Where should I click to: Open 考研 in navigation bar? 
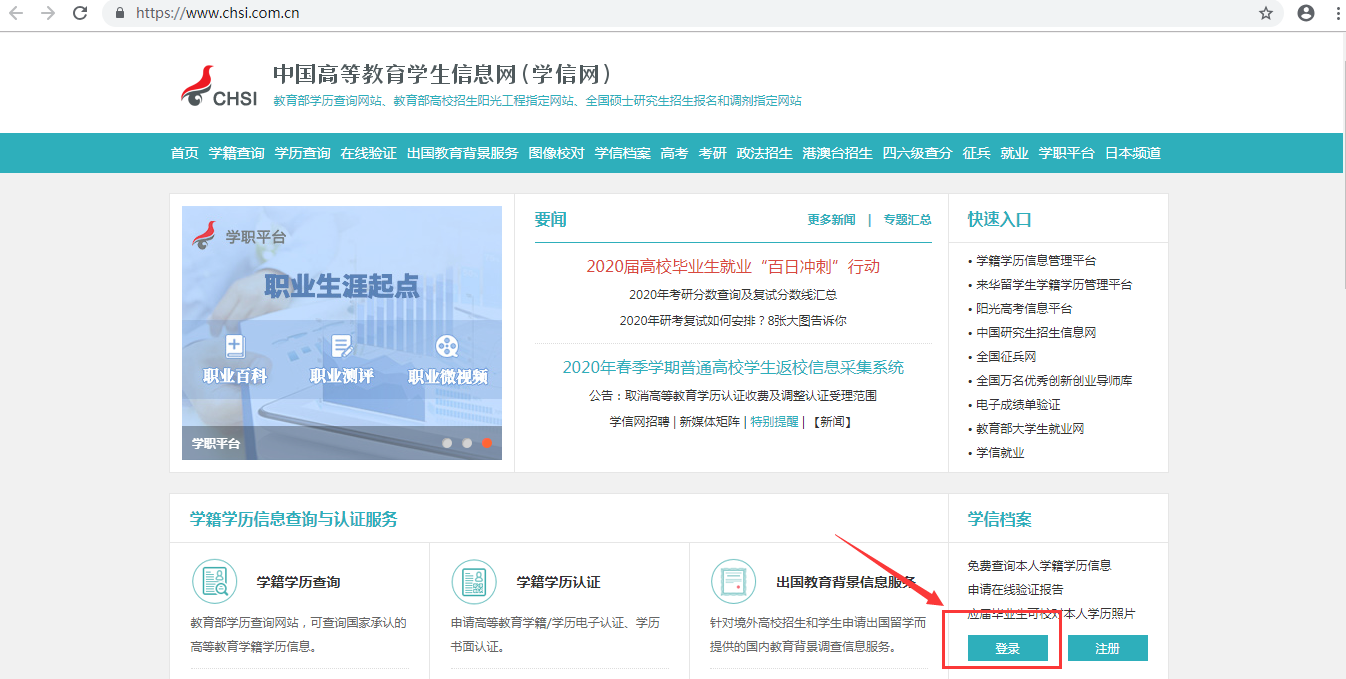pyautogui.click(x=712, y=153)
